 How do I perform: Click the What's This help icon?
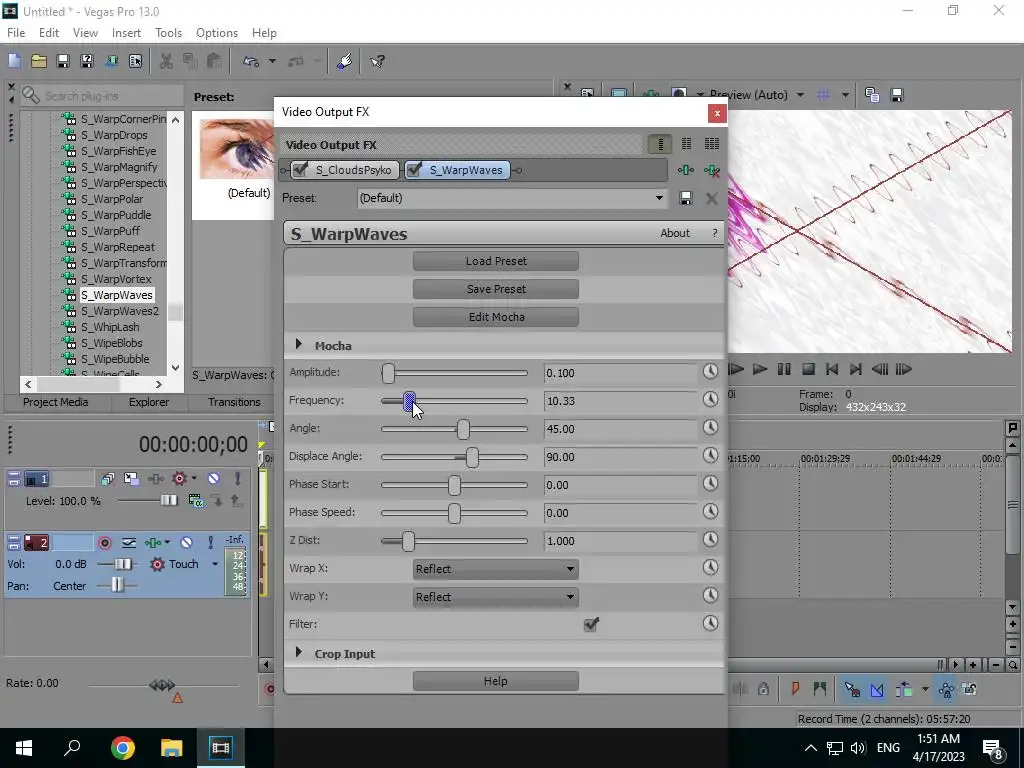(x=377, y=61)
